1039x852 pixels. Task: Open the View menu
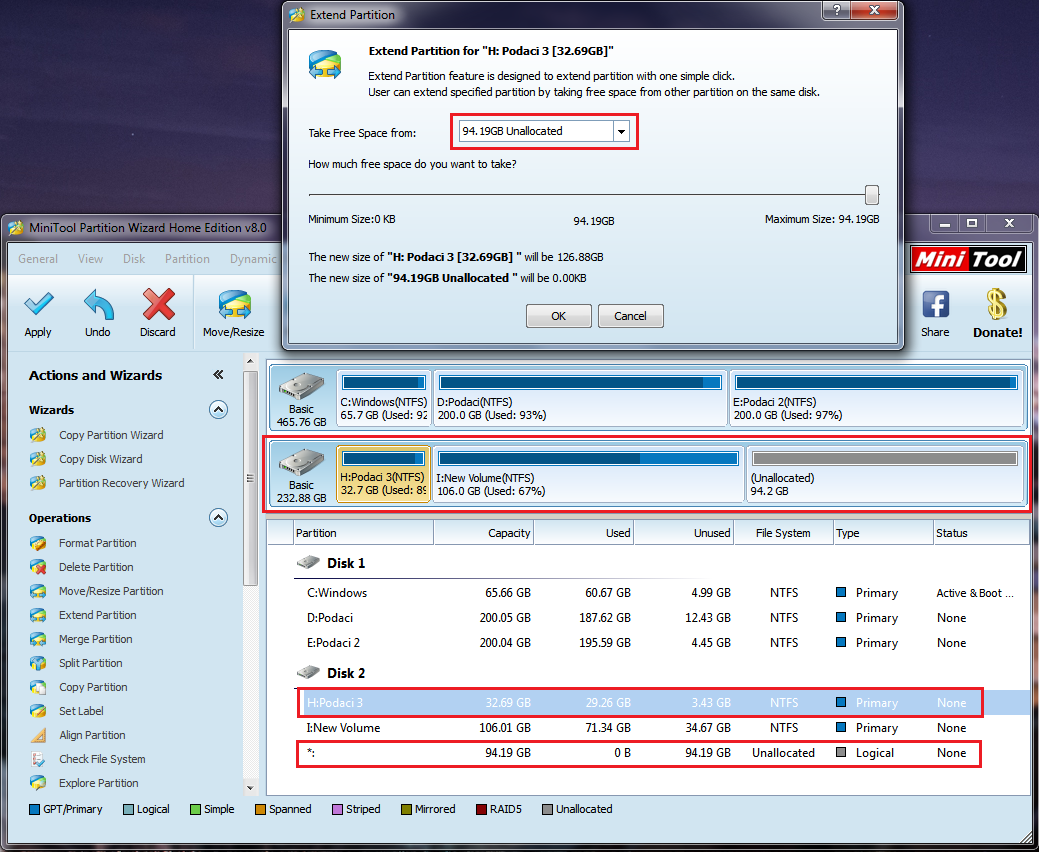click(90, 259)
